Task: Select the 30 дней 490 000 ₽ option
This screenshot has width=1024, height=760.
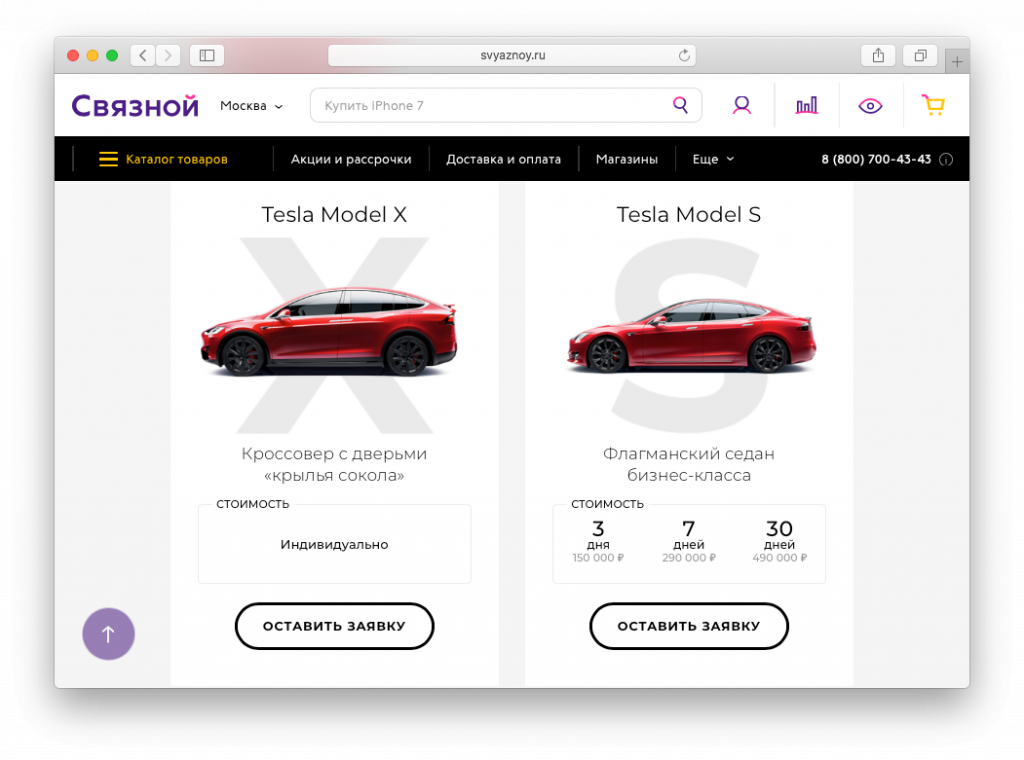Action: point(779,541)
